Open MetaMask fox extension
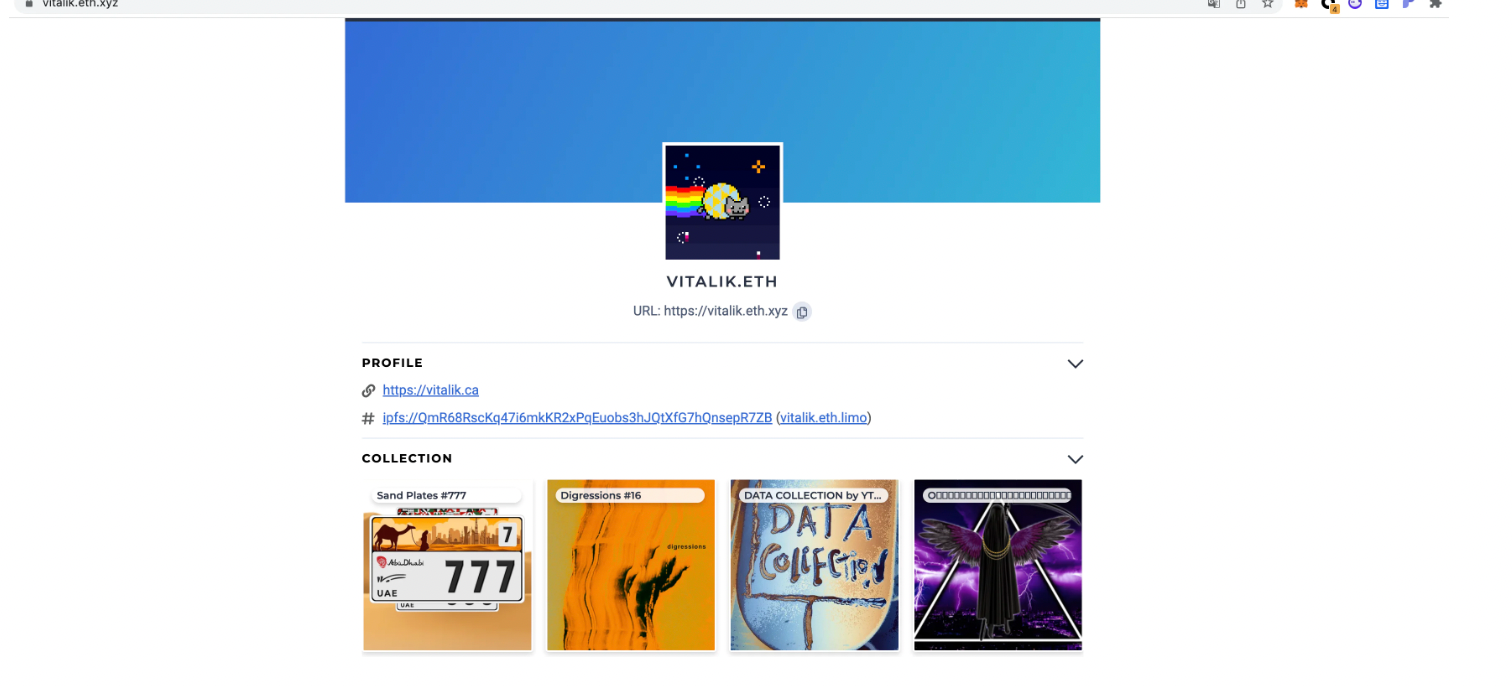 1301,4
